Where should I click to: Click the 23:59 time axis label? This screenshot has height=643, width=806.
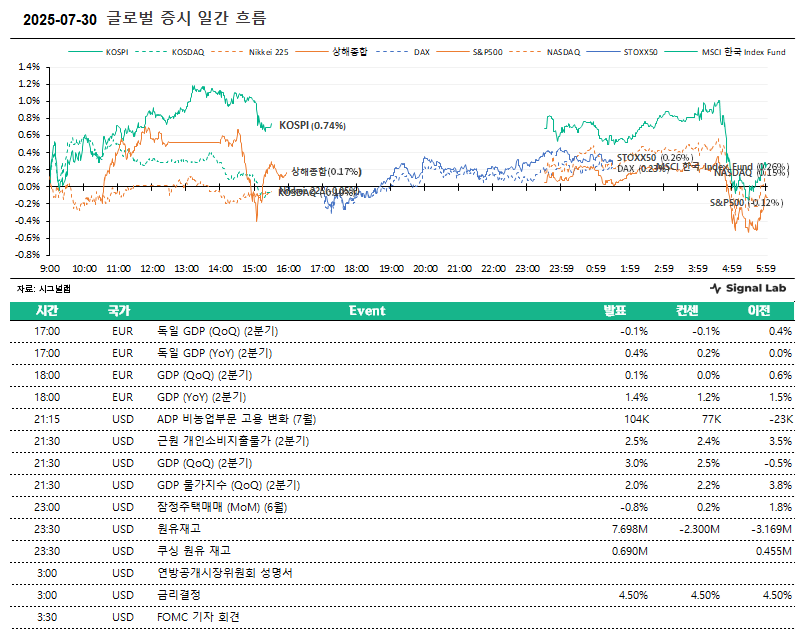561,269
